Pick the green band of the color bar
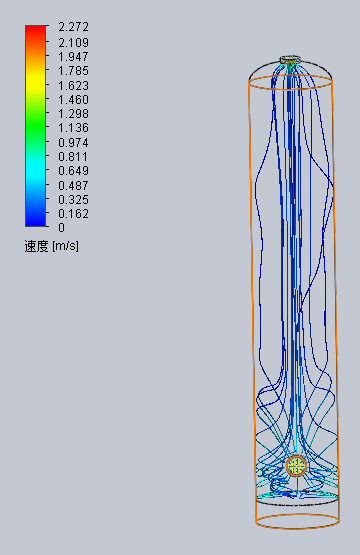This screenshot has width=360, height=555. click(35, 124)
